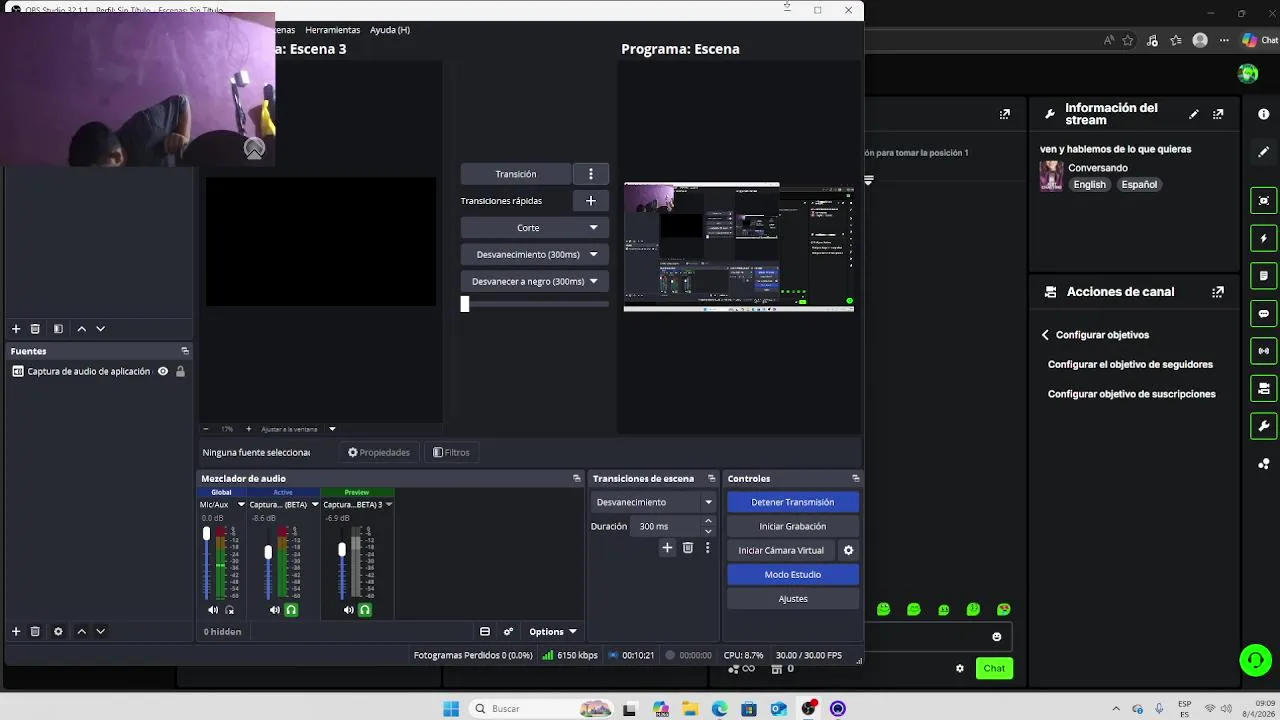Add a new source in Fuentes panel
This screenshot has width=1280, height=720.
point(15,631)
